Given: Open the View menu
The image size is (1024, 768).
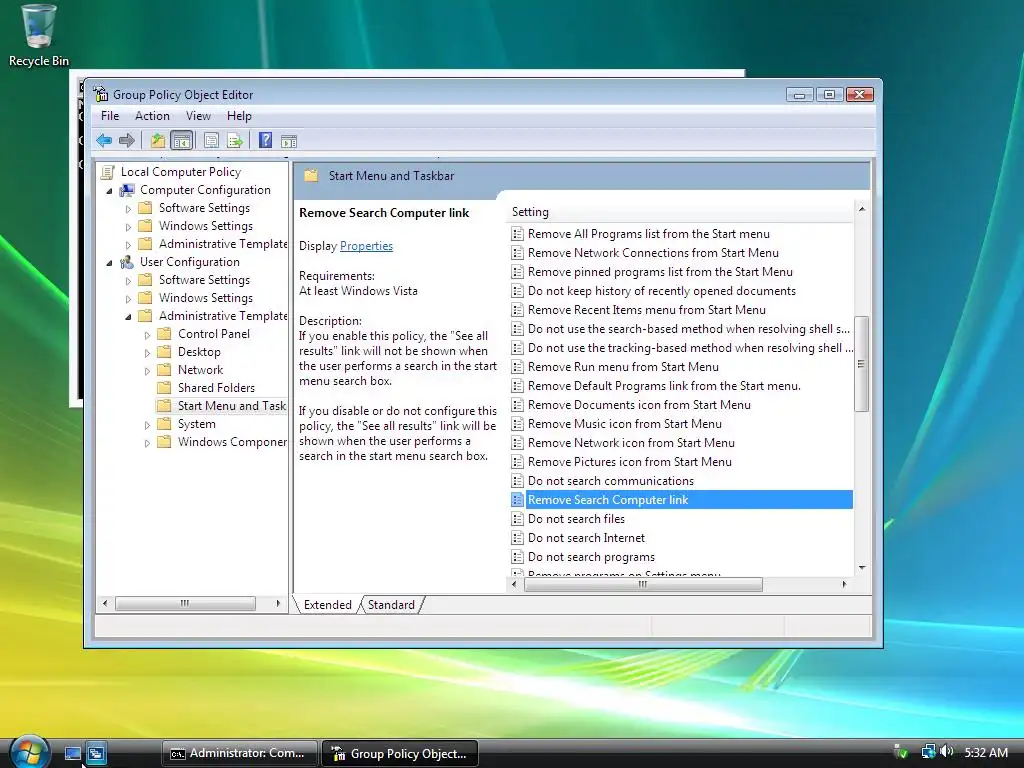Looking at the screenshot, I should click(x=198, y=116).
